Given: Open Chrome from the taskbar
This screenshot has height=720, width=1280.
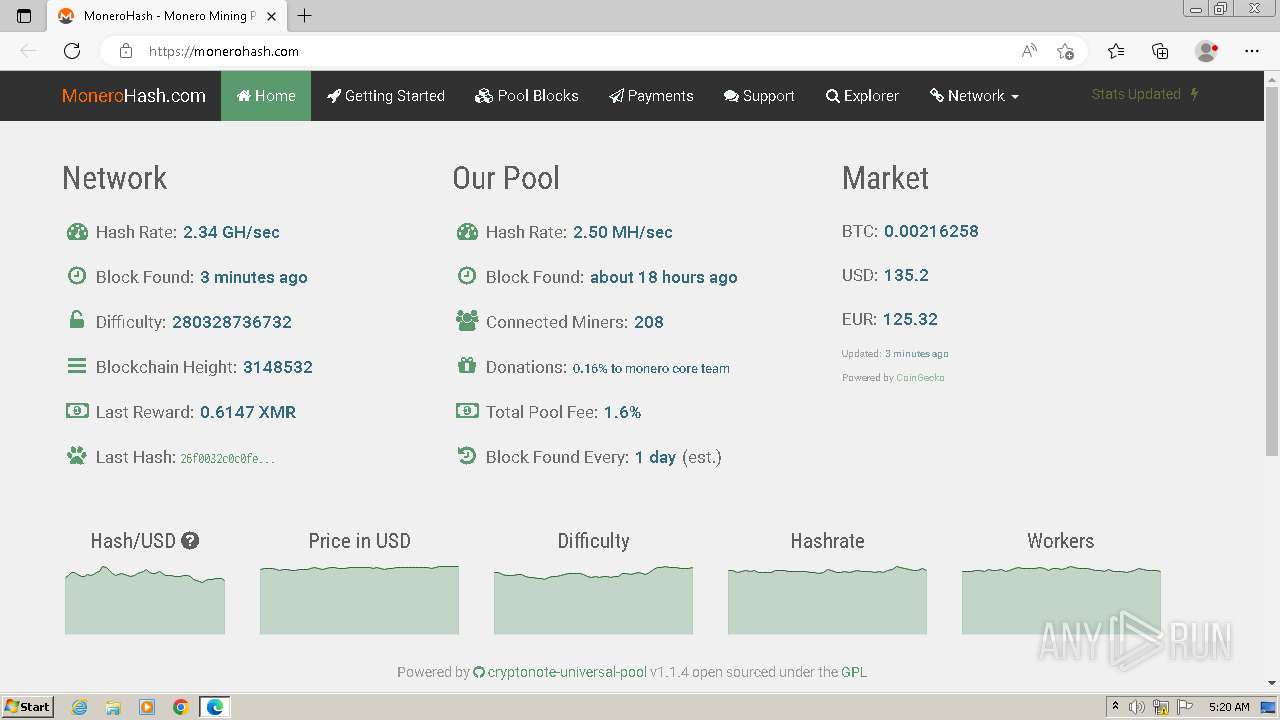Looking at the screenshot, I should click(x=180, y=707).
